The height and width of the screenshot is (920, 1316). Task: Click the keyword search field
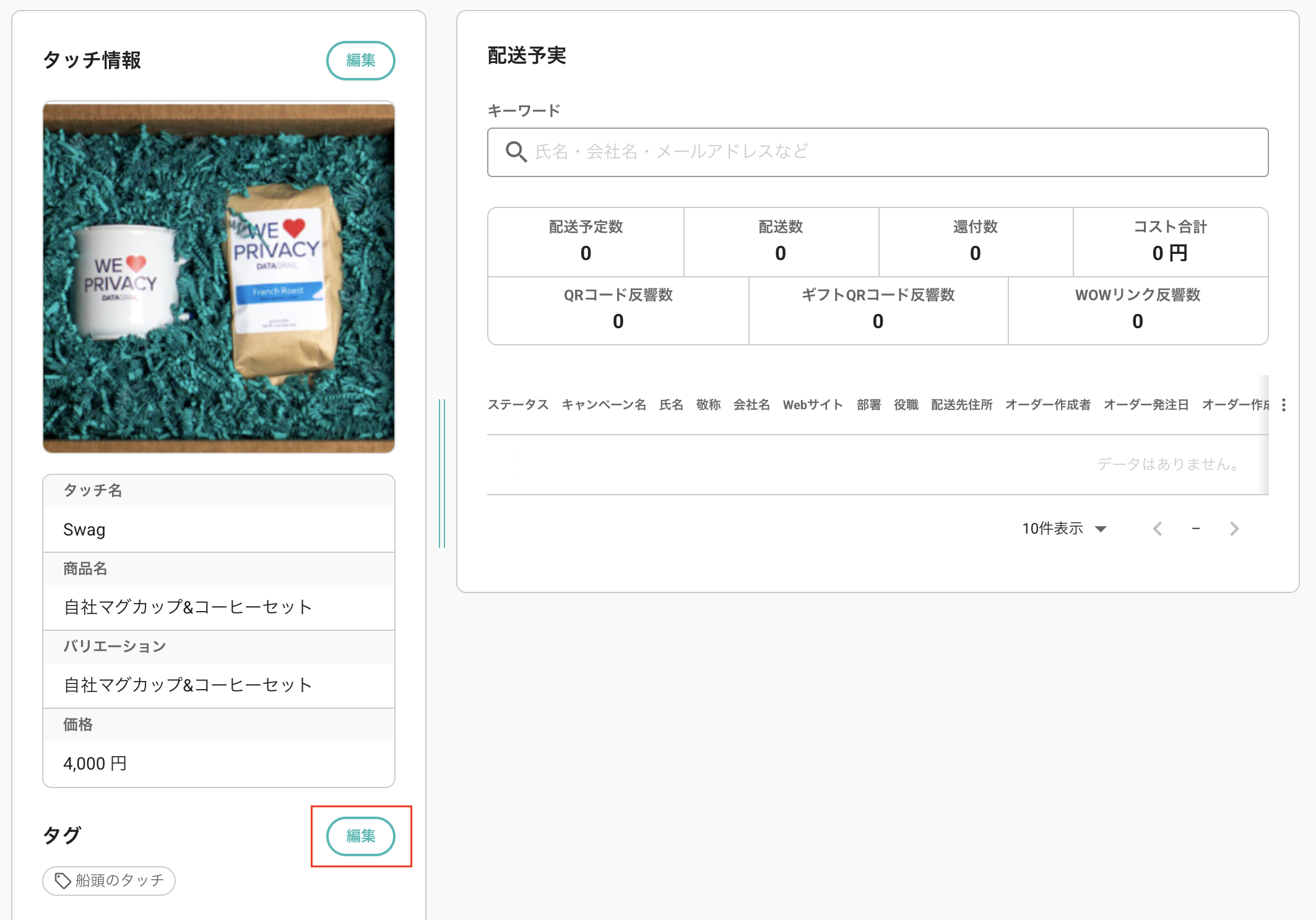point(878,152)
